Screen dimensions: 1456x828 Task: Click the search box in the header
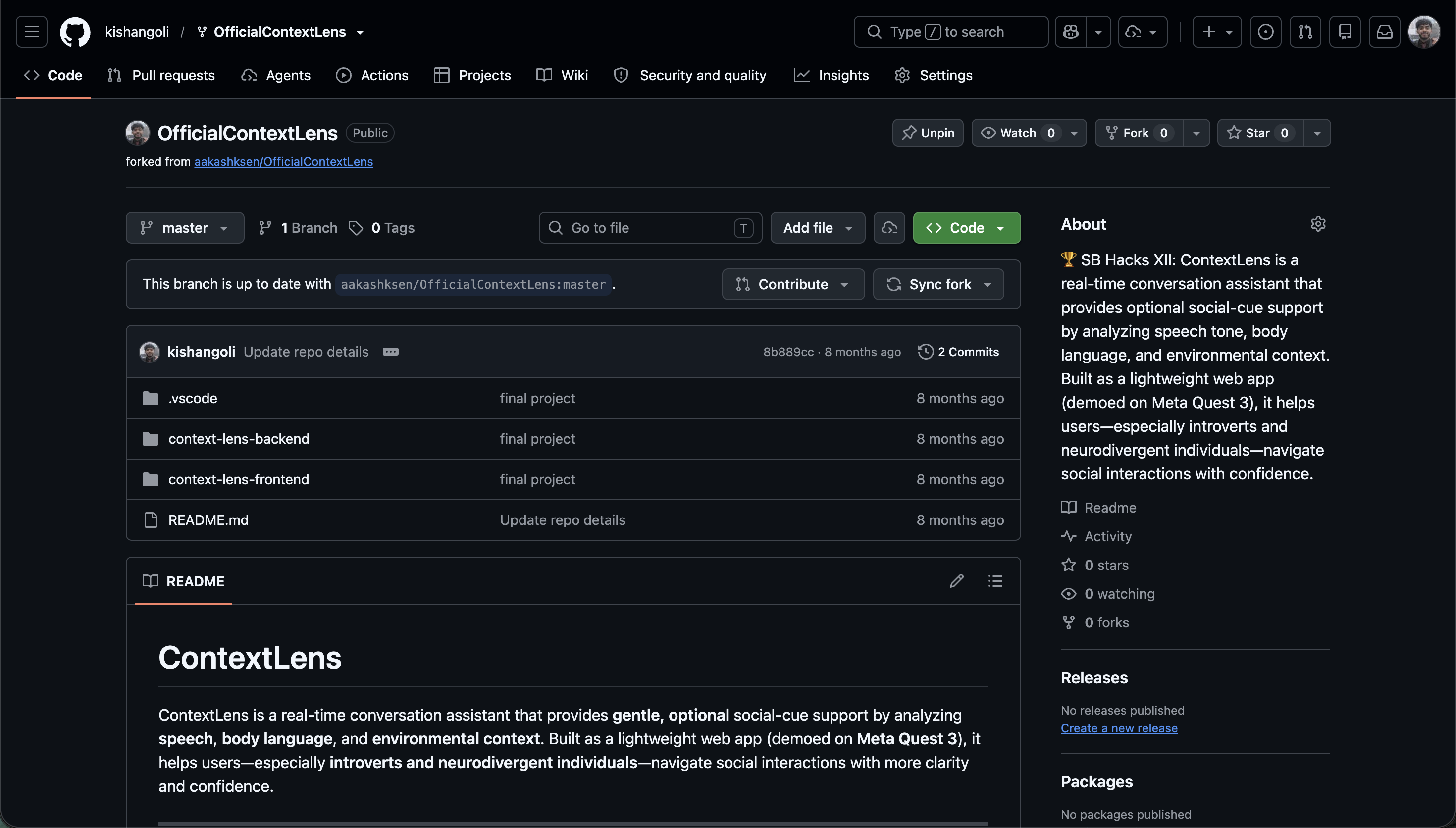(950, 32)
